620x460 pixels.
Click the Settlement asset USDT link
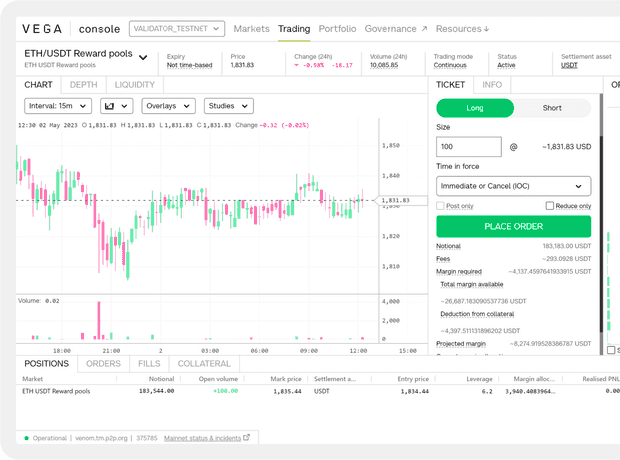(569, 65)
